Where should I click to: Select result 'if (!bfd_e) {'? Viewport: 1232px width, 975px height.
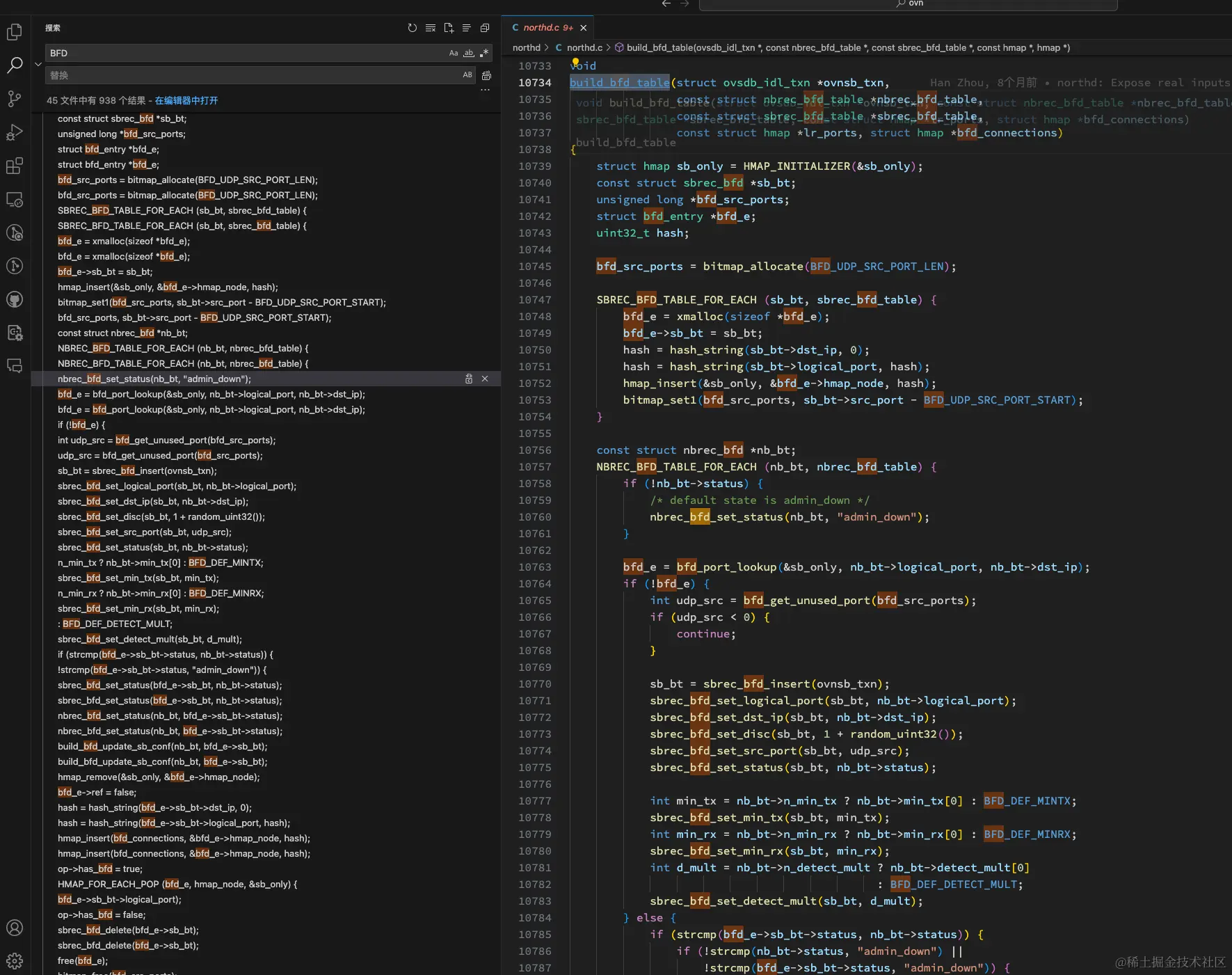pyautogui.click(x=81, y=425)
